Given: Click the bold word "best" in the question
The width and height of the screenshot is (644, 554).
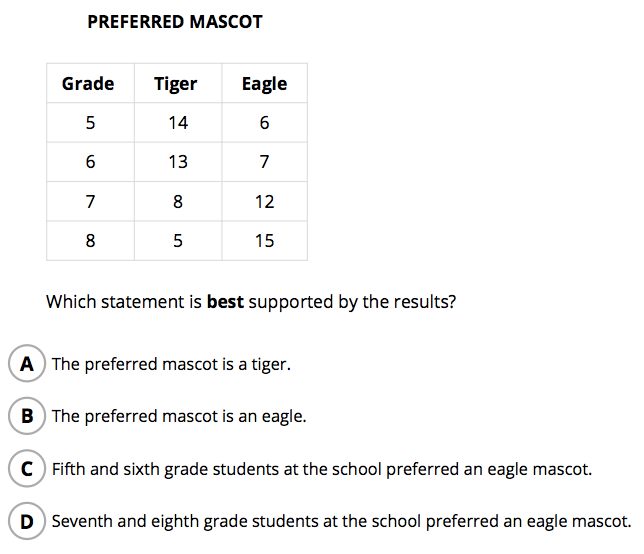Looking at the screenshot, I should point(225,301).
